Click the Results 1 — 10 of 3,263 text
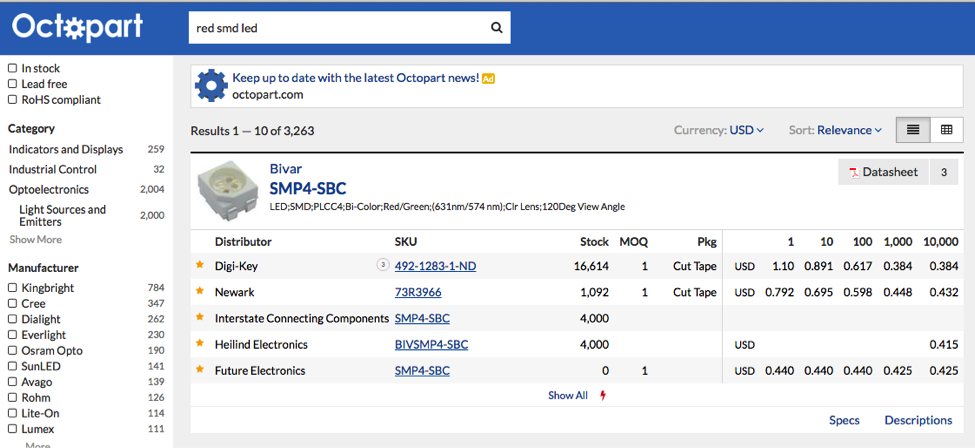Image resolution: width=975 pixels, height=448 pixels. pyautogui.click(x=252, y=131)
